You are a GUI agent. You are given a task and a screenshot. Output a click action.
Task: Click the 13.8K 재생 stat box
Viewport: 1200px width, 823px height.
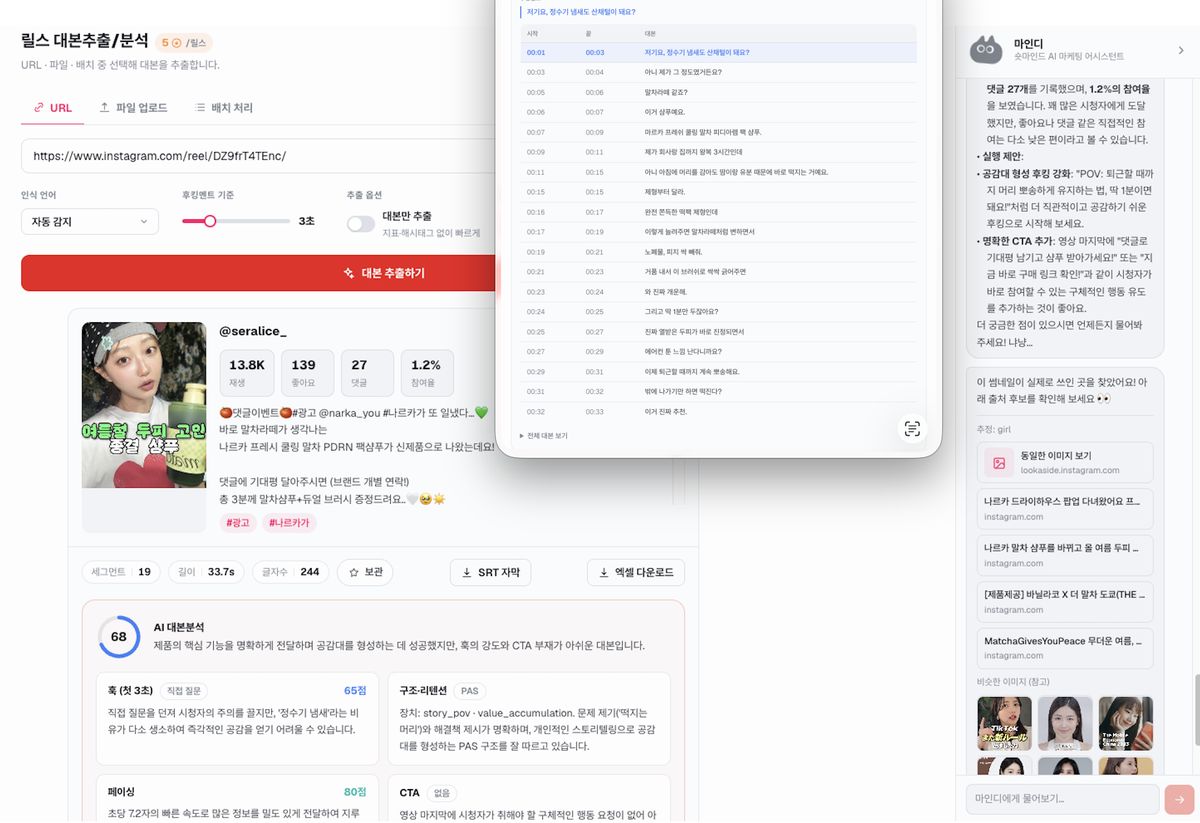tap(247, 373)
